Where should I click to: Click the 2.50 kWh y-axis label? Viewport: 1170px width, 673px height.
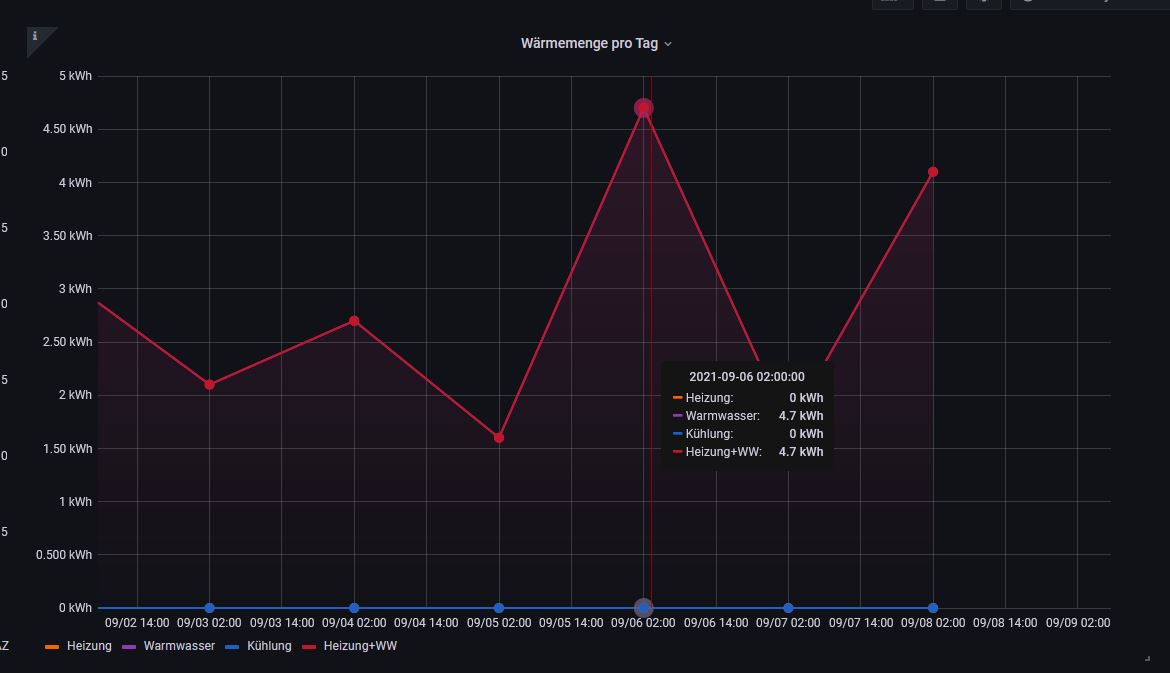67,342
